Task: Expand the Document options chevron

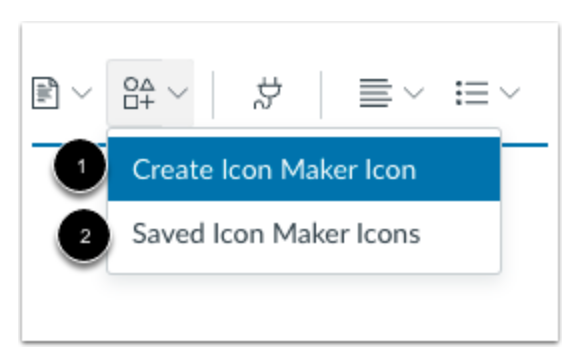Action: 82,92
